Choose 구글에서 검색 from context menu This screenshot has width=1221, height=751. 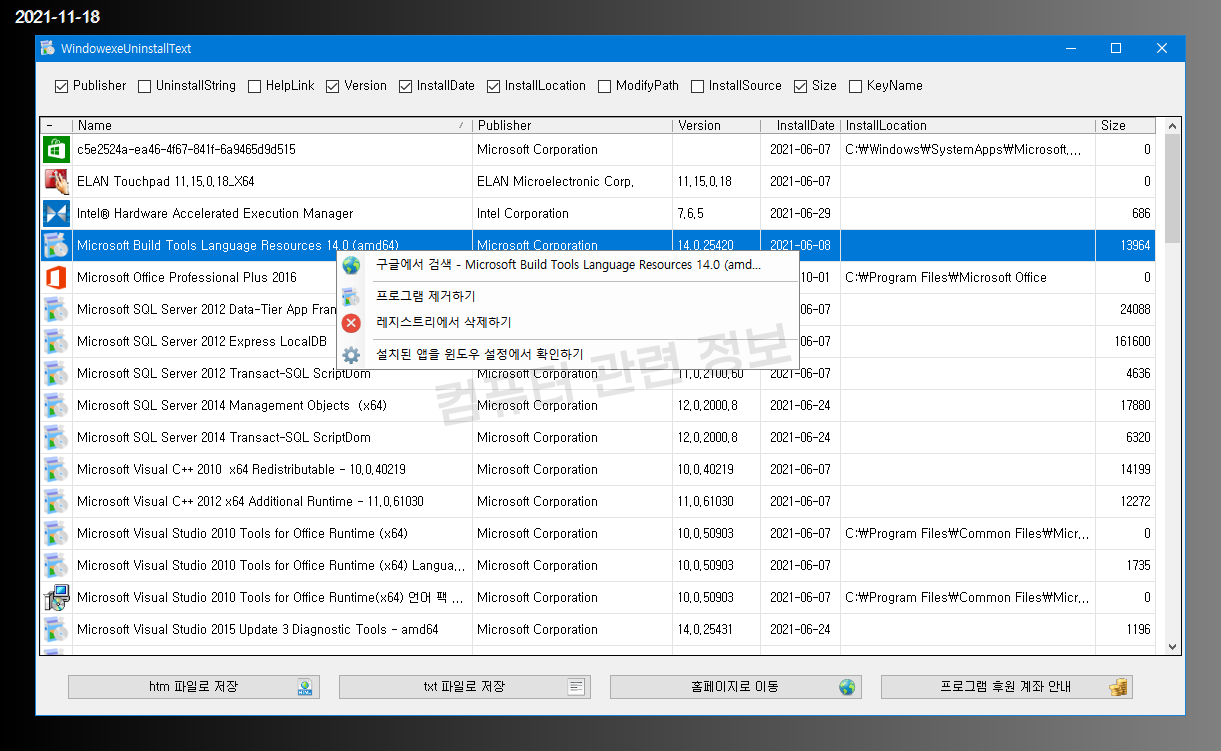(x=568, y=265)
